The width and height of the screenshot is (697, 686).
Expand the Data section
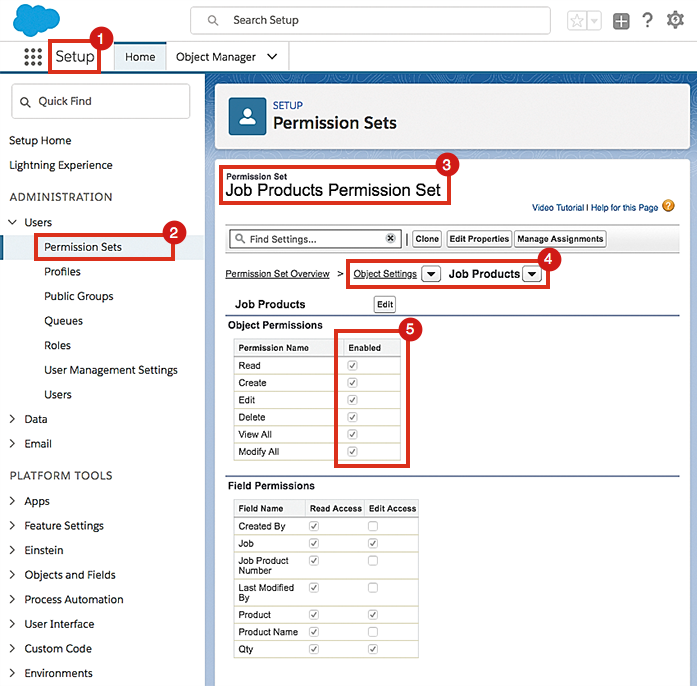(12, 419)
